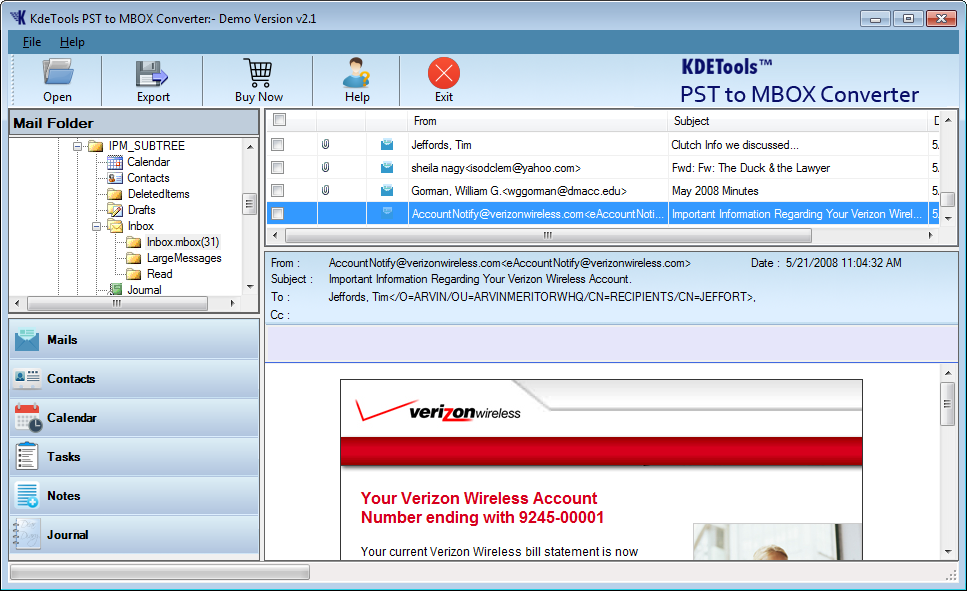This screenshot has height=591, width=967.
Task: Check the box for Jeffords, Tim email
Action: (278, 145)
